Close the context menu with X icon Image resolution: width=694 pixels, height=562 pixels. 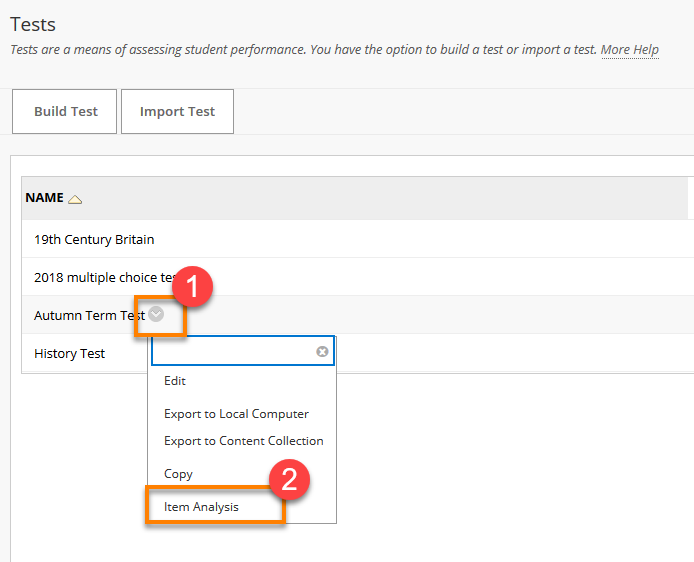click(322, 351)
